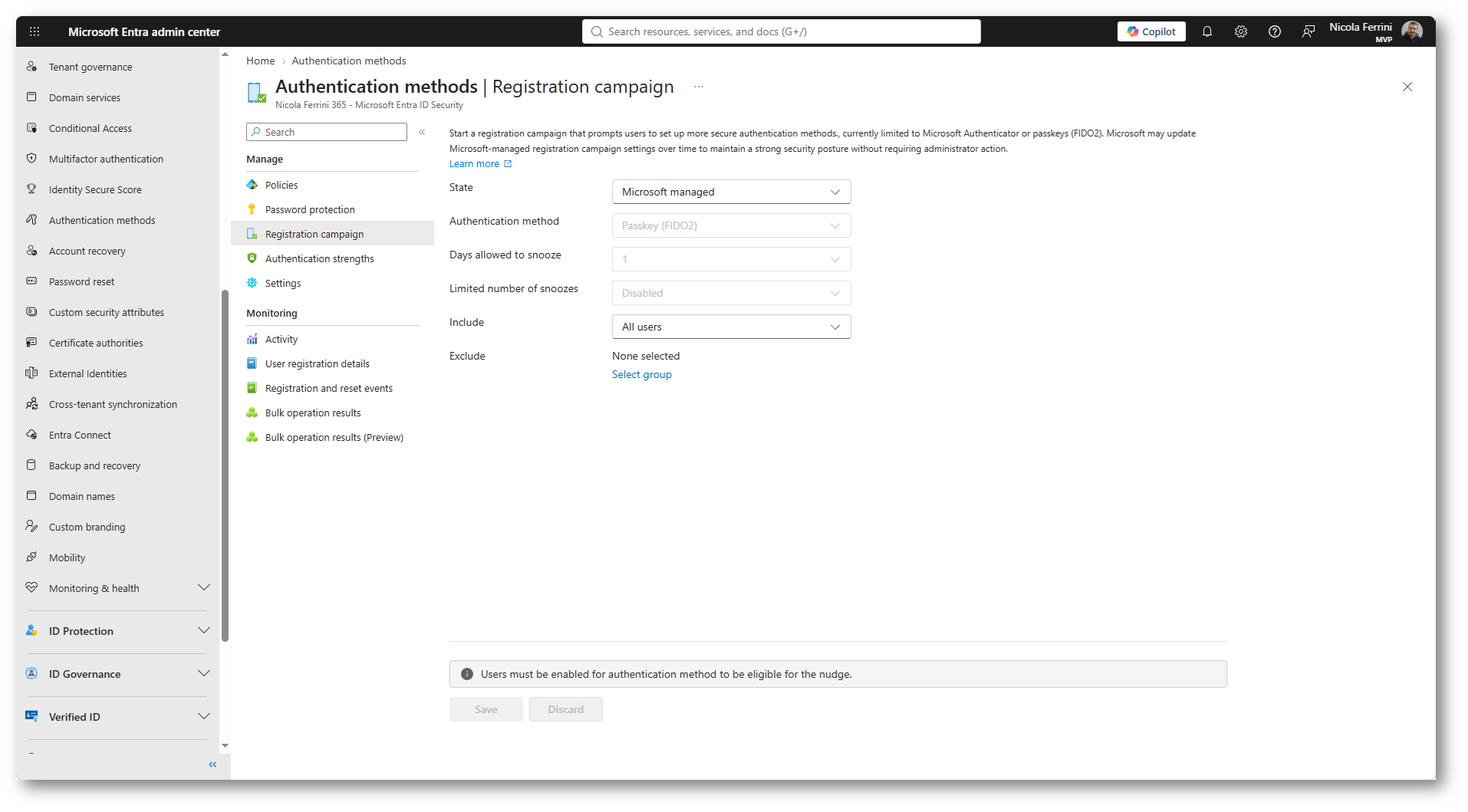Click the Entra Connect icon
The width and height of the screenshot is (1468, 812).
[31, 435]
